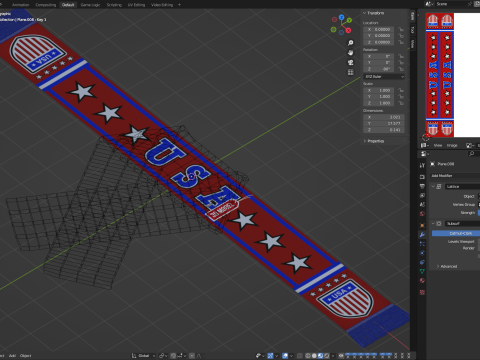
Task: Open the Material properties tab icon
Action: pos(422,280)
